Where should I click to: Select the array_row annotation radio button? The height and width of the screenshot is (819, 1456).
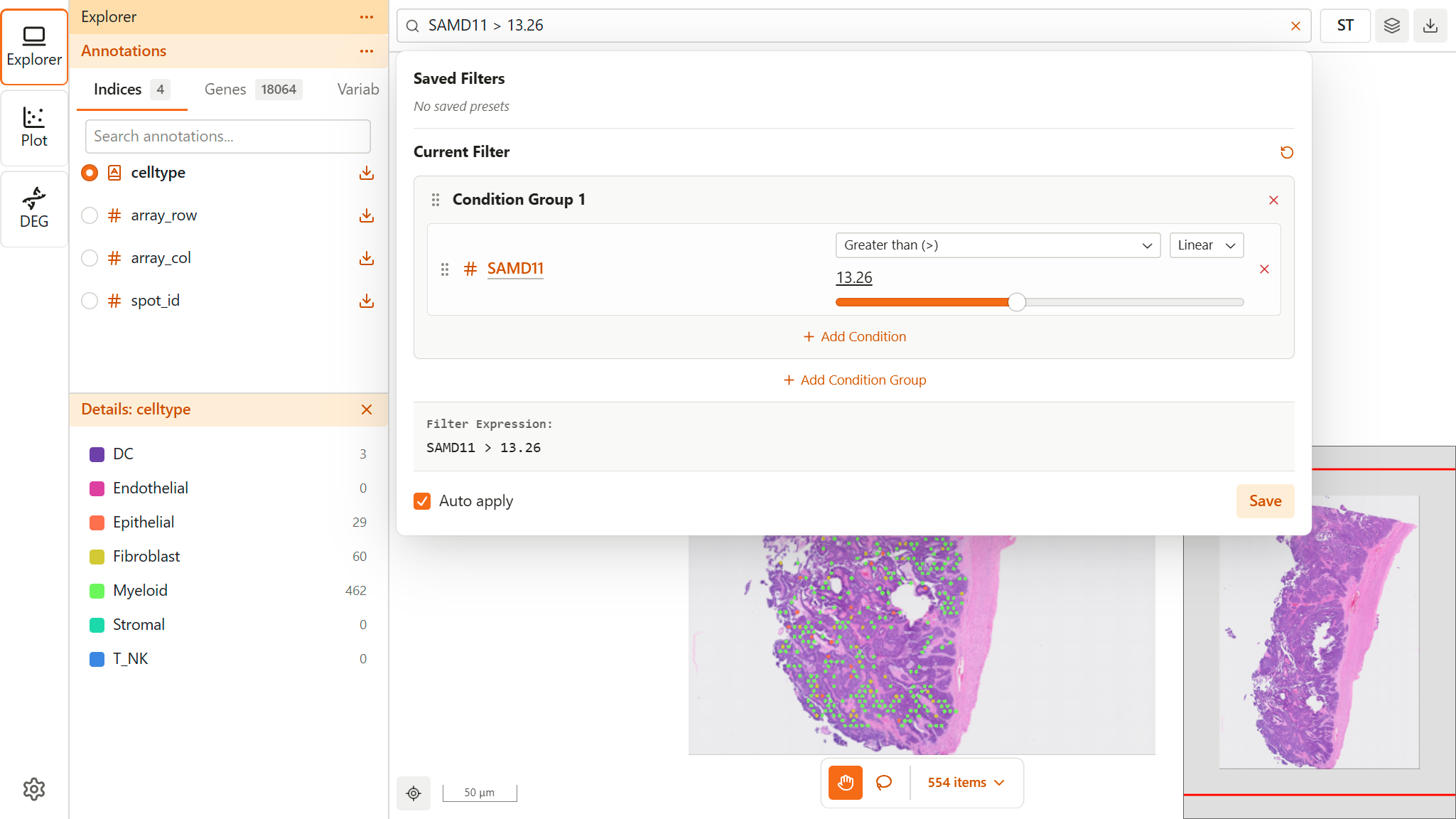pos(90,215)
